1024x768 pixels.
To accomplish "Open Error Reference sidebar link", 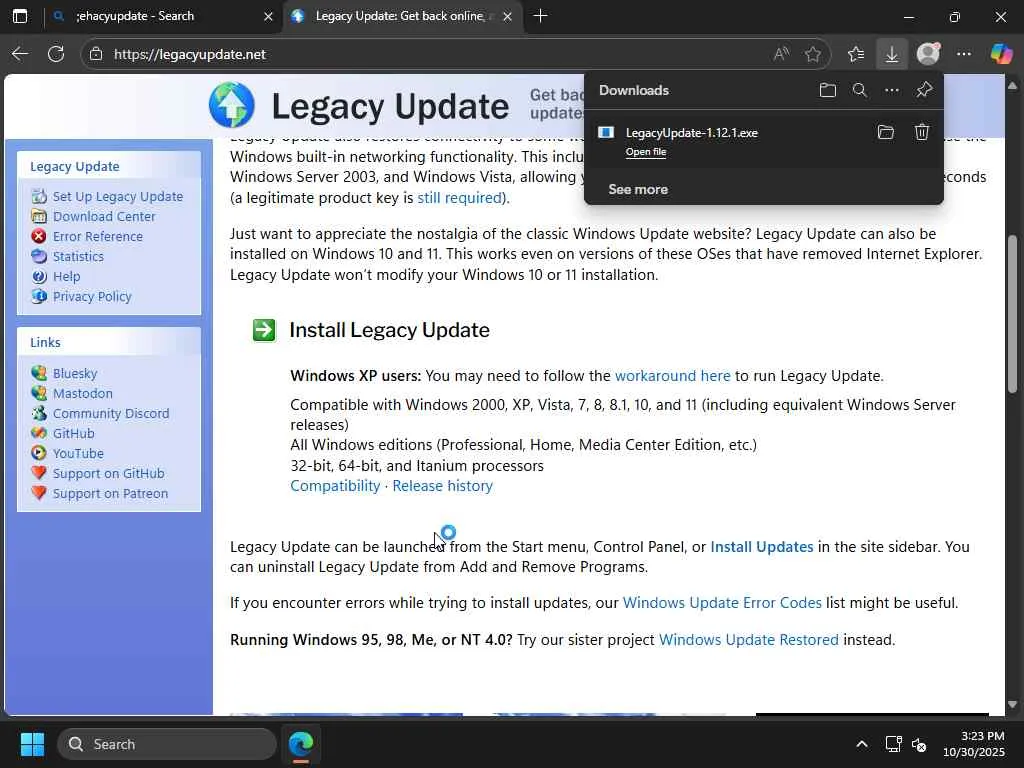I will pos(98,236).
